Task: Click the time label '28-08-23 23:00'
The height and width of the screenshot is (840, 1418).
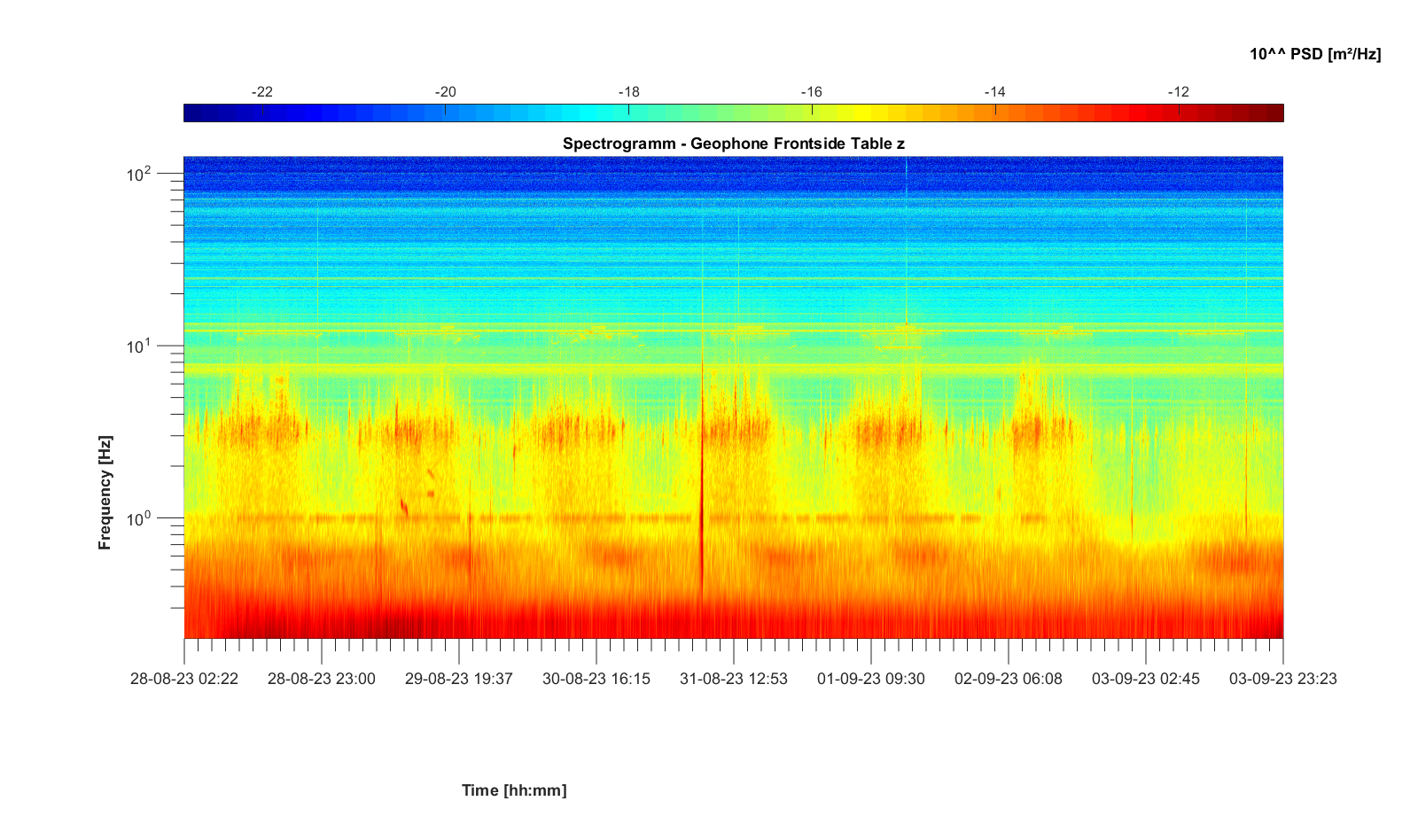Action: click(322, 679)
